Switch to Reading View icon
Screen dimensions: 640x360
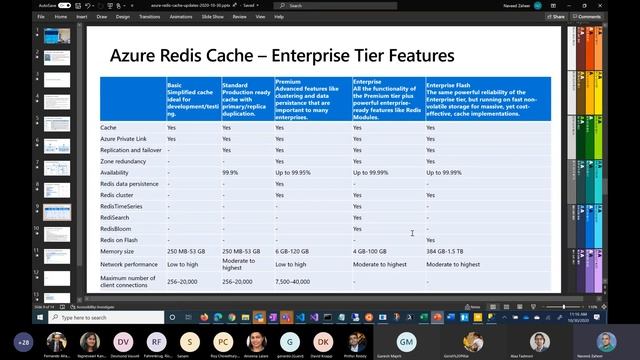(520, 307)
